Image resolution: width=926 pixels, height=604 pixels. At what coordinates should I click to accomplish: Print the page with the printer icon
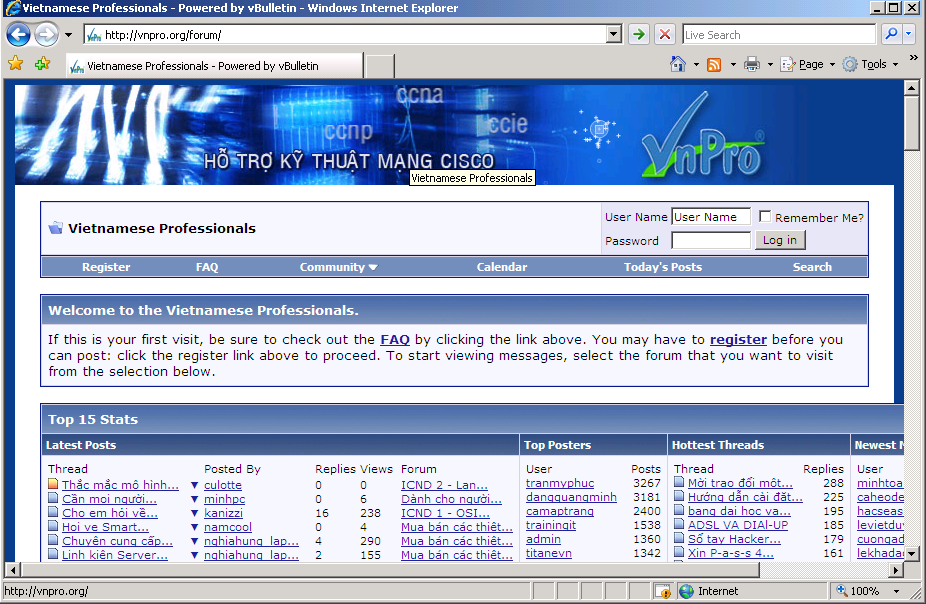pyautogui.click(x=752, y=64)
